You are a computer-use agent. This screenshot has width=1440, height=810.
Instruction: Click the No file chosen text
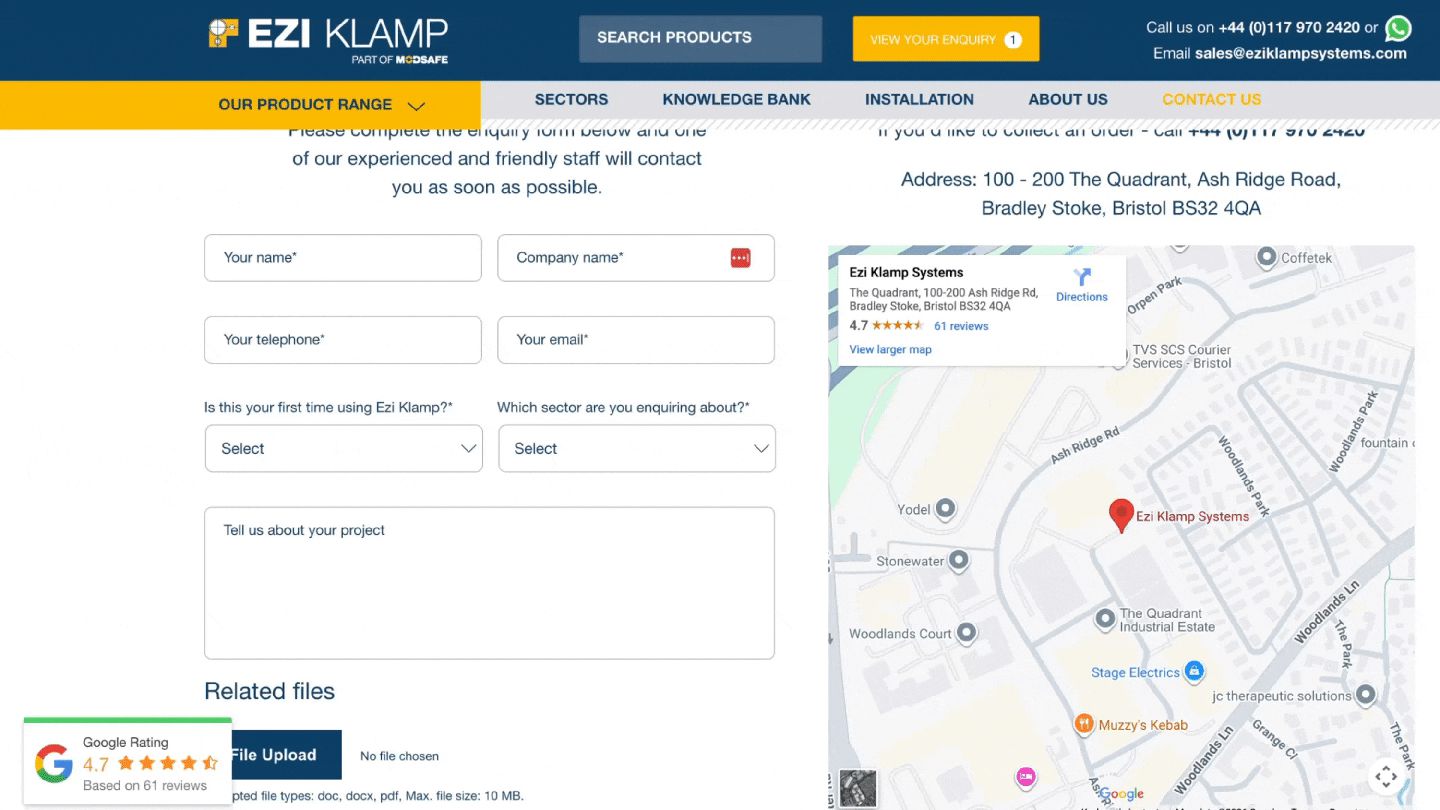pos(399,756)
